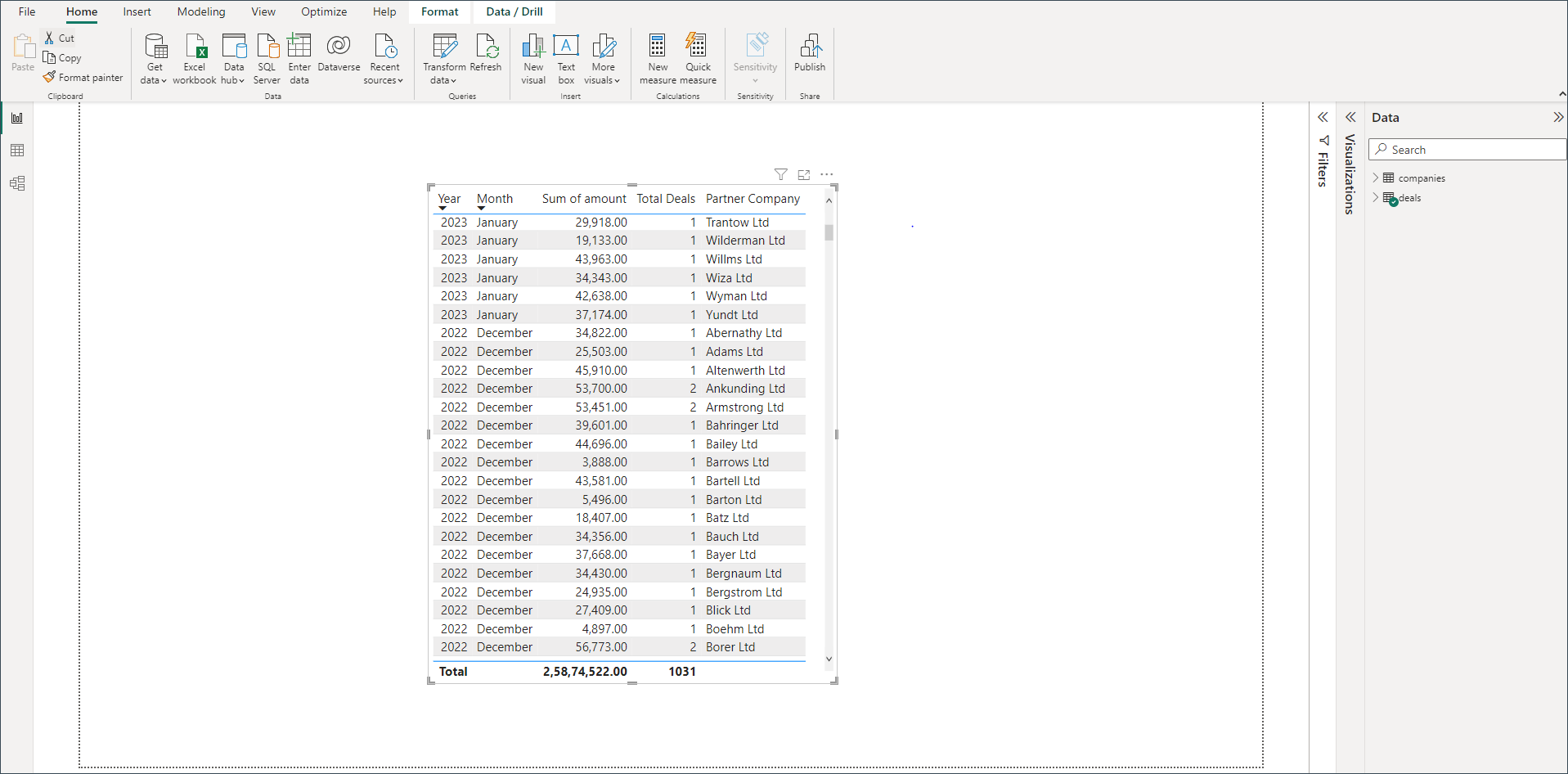
Task: Click the Paste icon in Clipboard group
Action: click(x=23, y=46)
